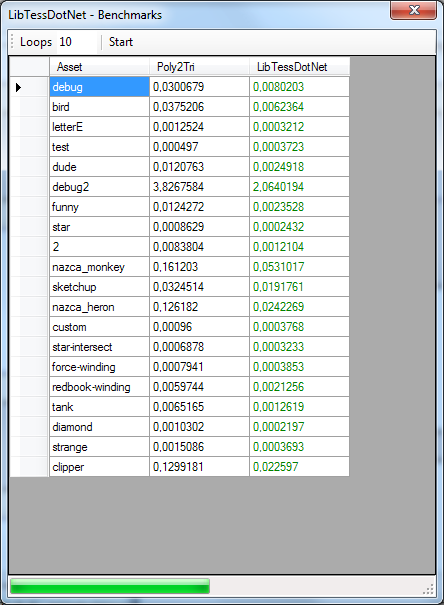The width and height of the screenshot is (444, 605).
Task: Select the current-row arrow indicator for debug
Action: [x=18, y=87]
